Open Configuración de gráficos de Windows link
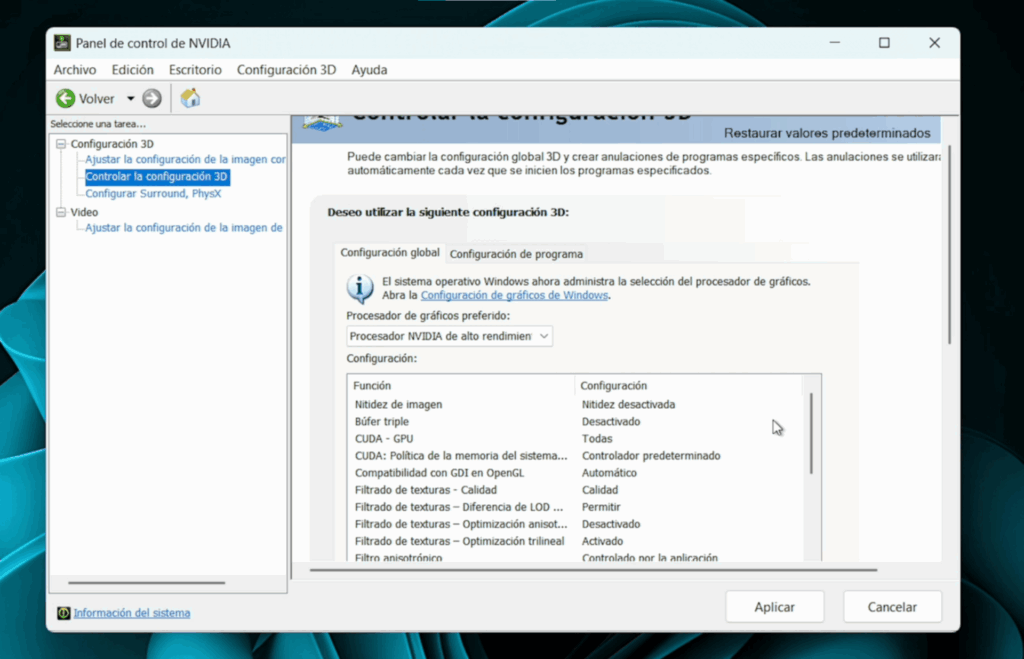 [514, 295]
